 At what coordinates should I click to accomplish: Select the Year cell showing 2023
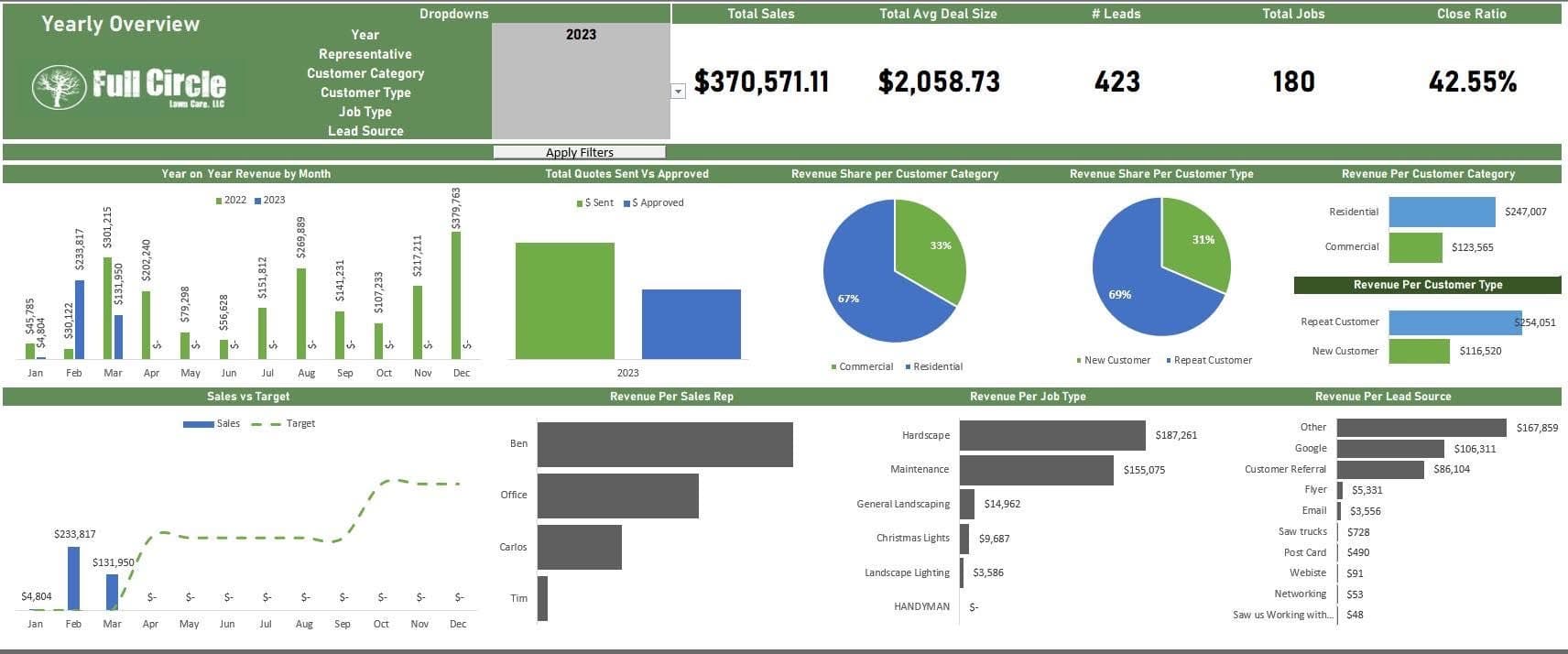tap(581, 35)
